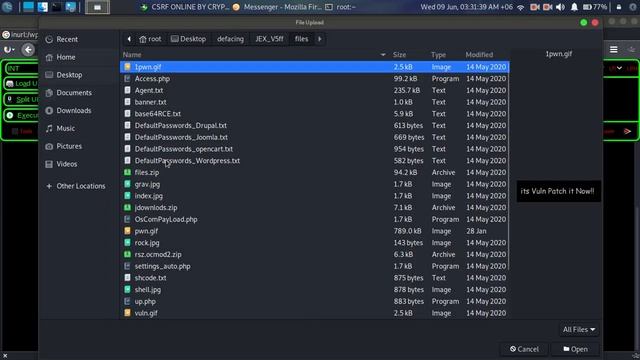Click the rsz.ocmod2.zip archive icon
640x360 pixels.
(x=127, y=254)
